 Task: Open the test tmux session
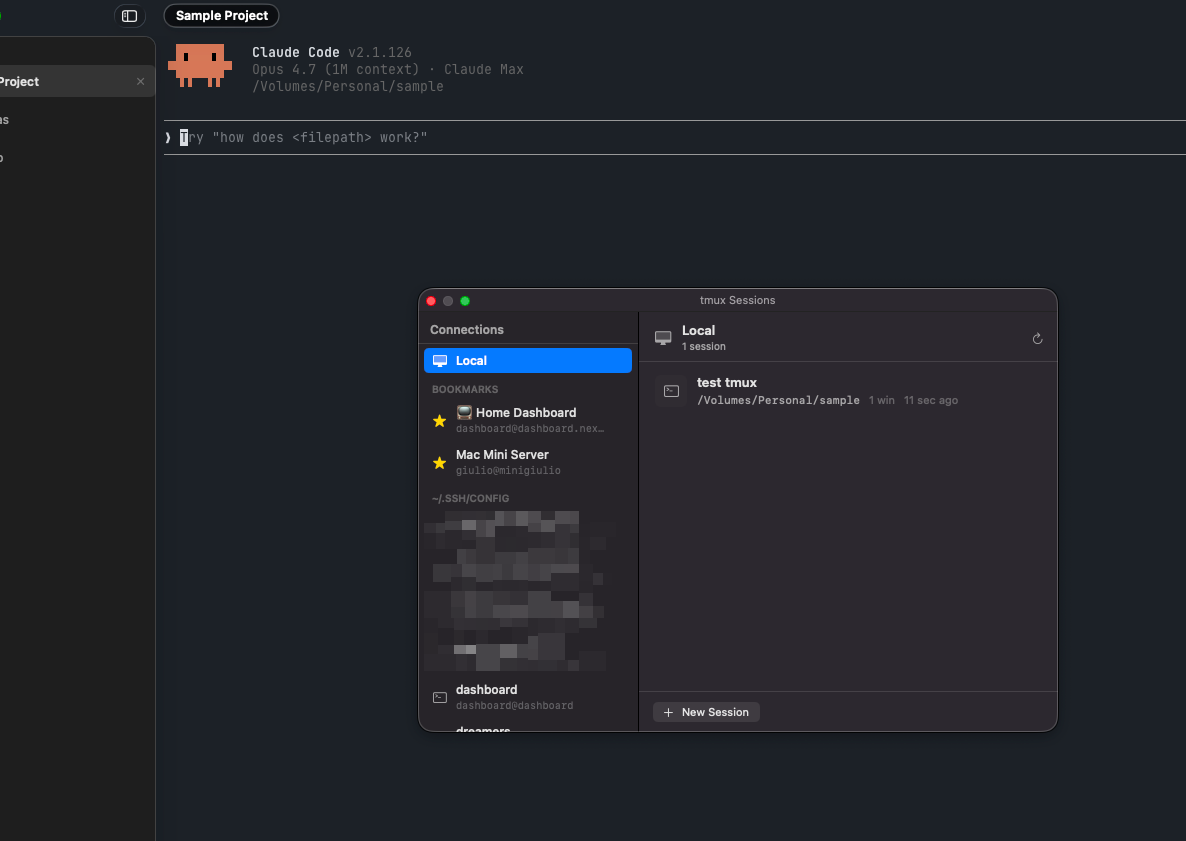848,391
